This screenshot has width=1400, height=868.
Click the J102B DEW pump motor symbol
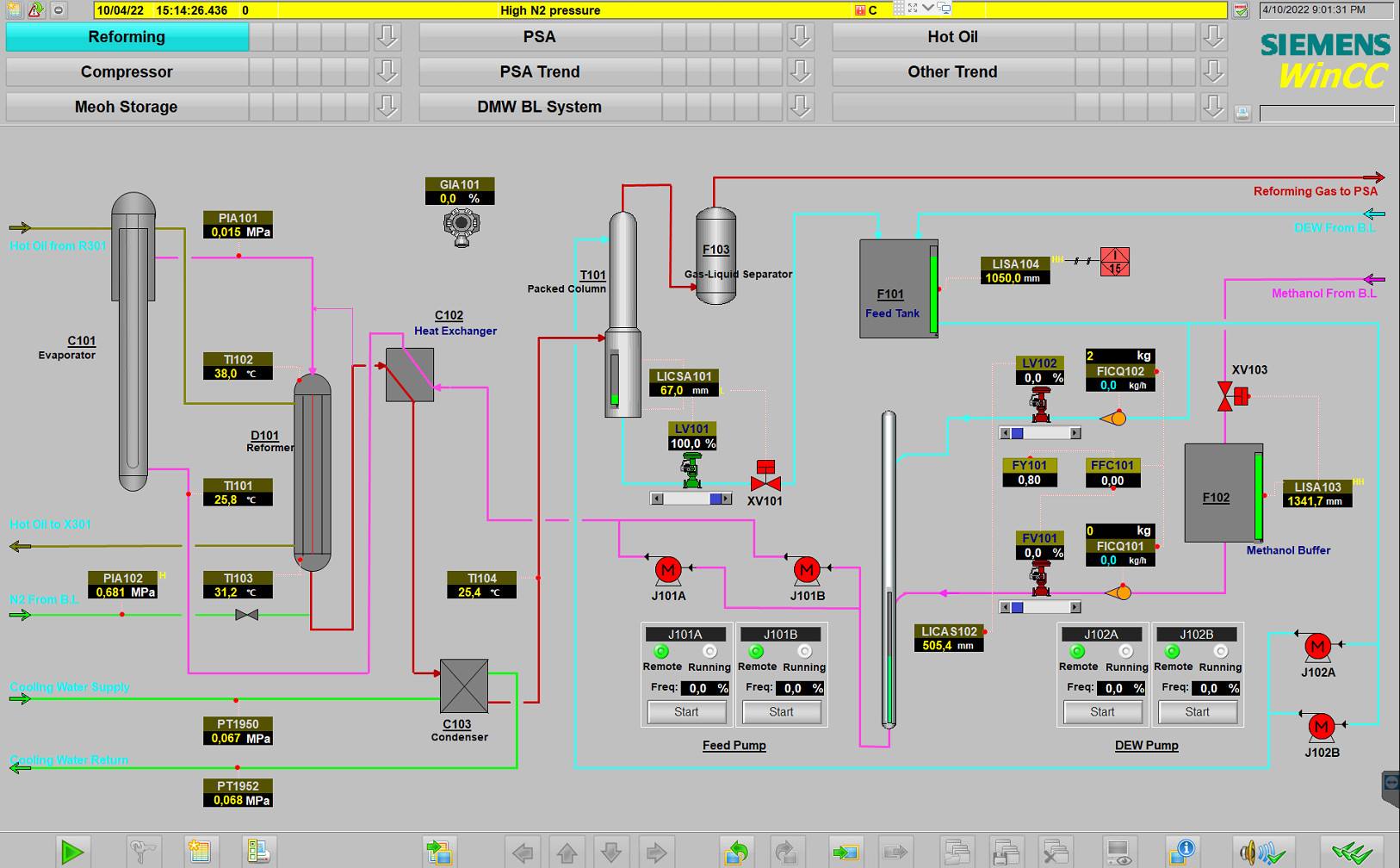pos(1321,727)
